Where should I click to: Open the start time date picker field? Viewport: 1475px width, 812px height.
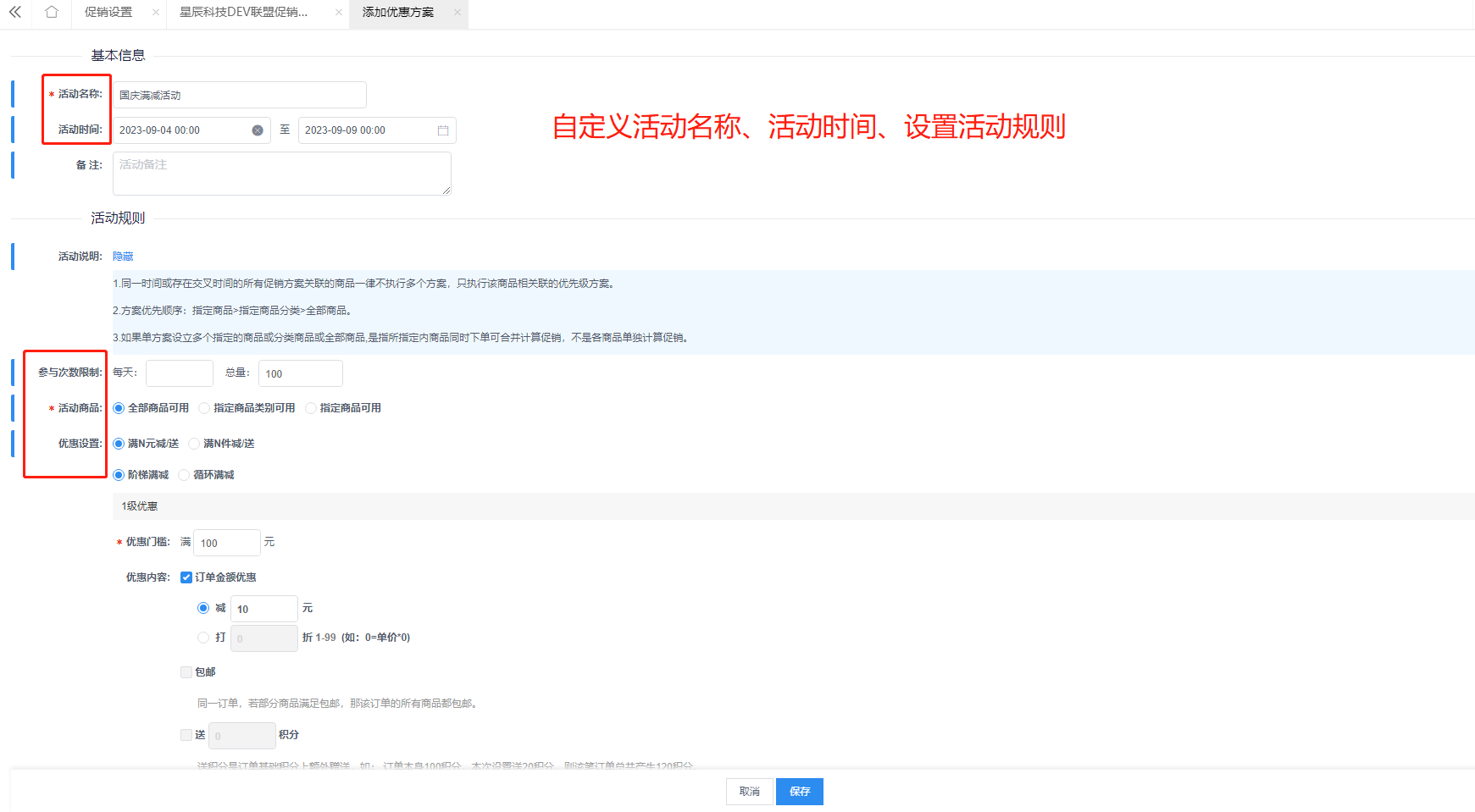[182, 130]
